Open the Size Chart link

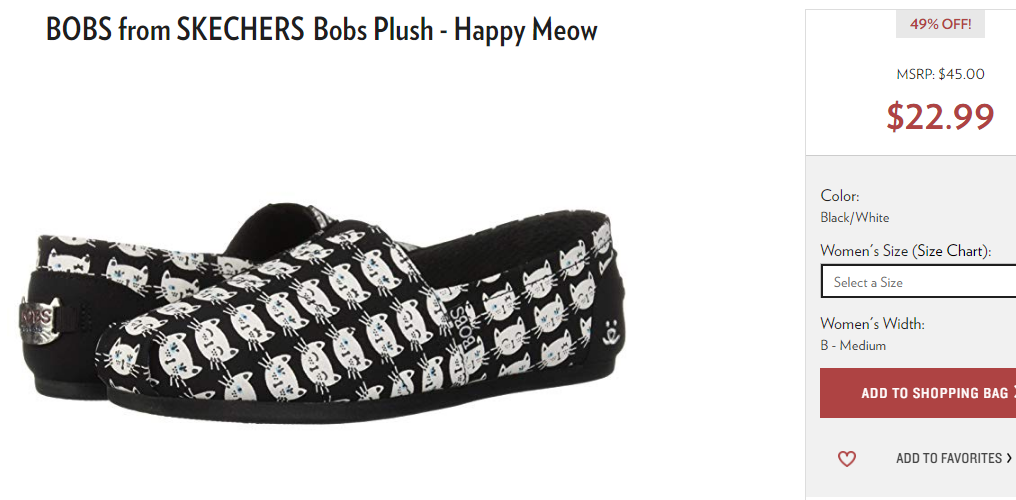(x=951, y=251)
